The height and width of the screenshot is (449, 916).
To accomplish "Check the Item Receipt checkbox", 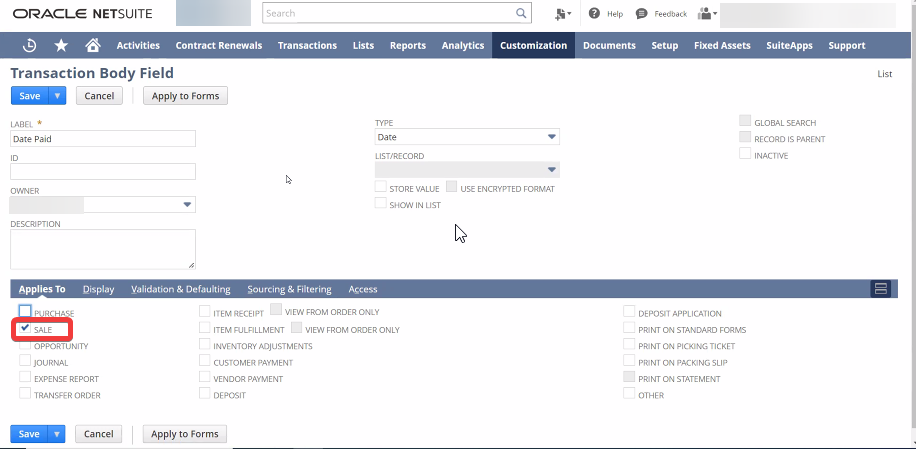I will tap(204, 311).
